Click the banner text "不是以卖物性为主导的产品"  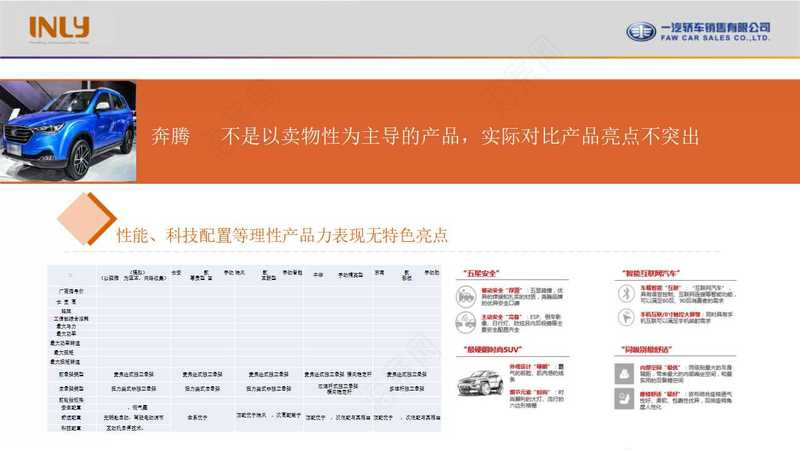click(x=340, y=136)
